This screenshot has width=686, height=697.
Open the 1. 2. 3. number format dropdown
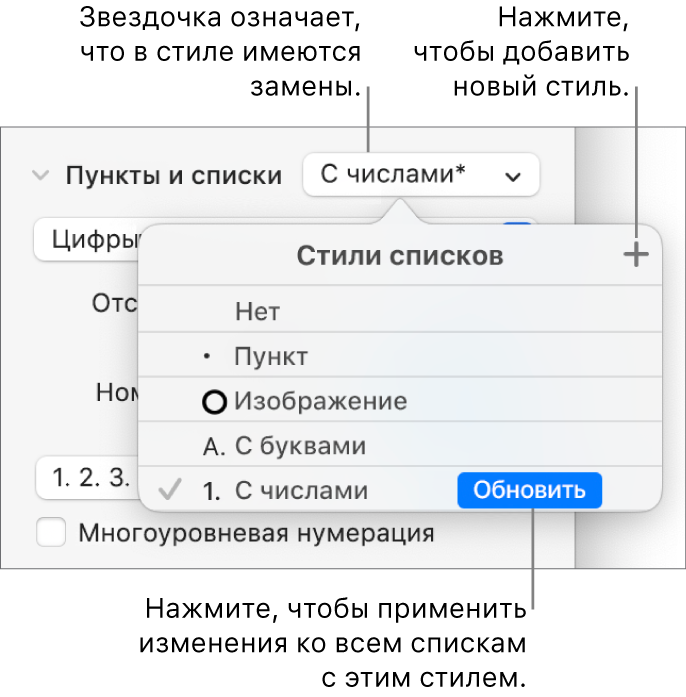88,478
